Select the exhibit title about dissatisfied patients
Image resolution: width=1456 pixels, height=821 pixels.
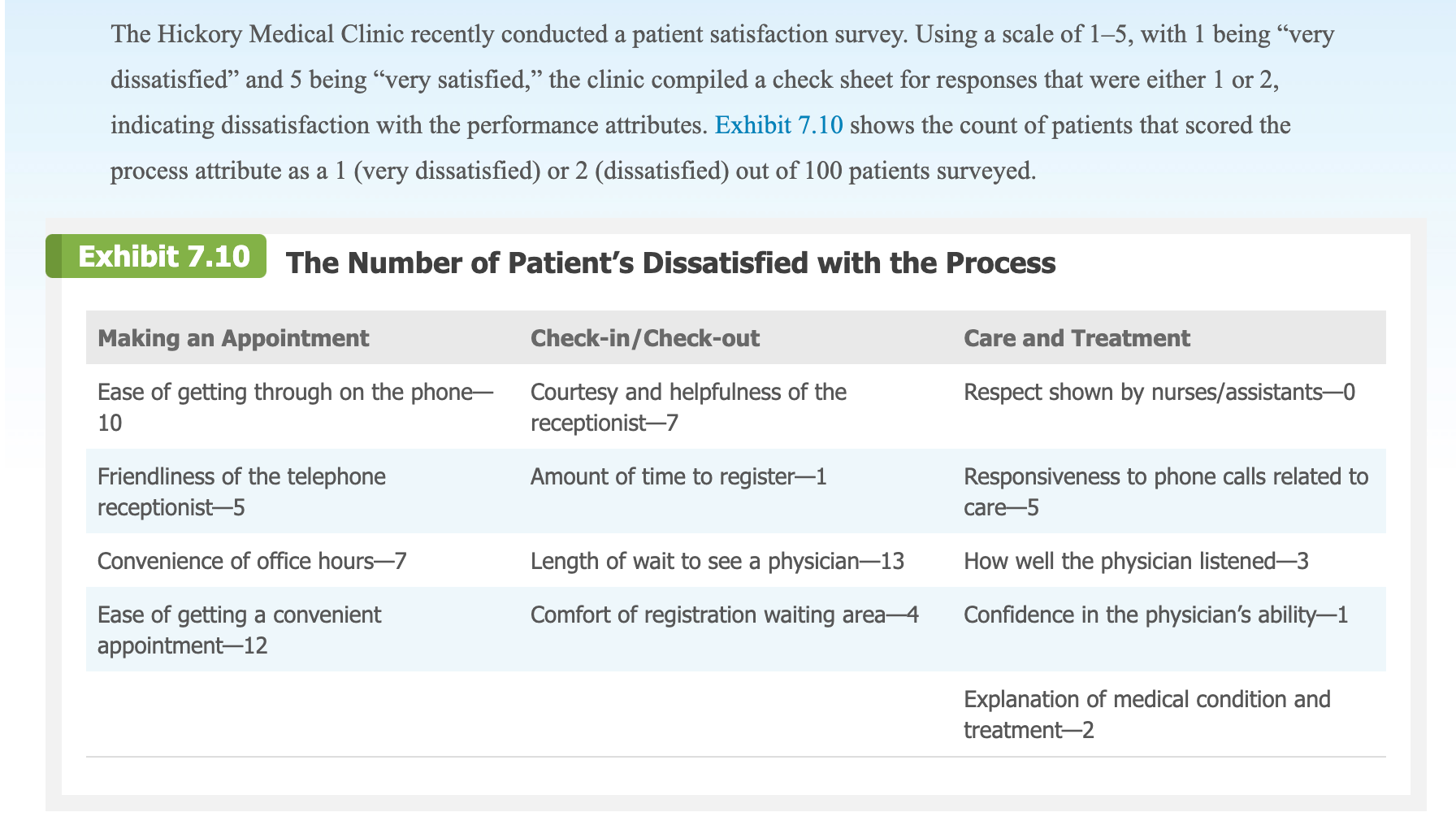(670, 263)
